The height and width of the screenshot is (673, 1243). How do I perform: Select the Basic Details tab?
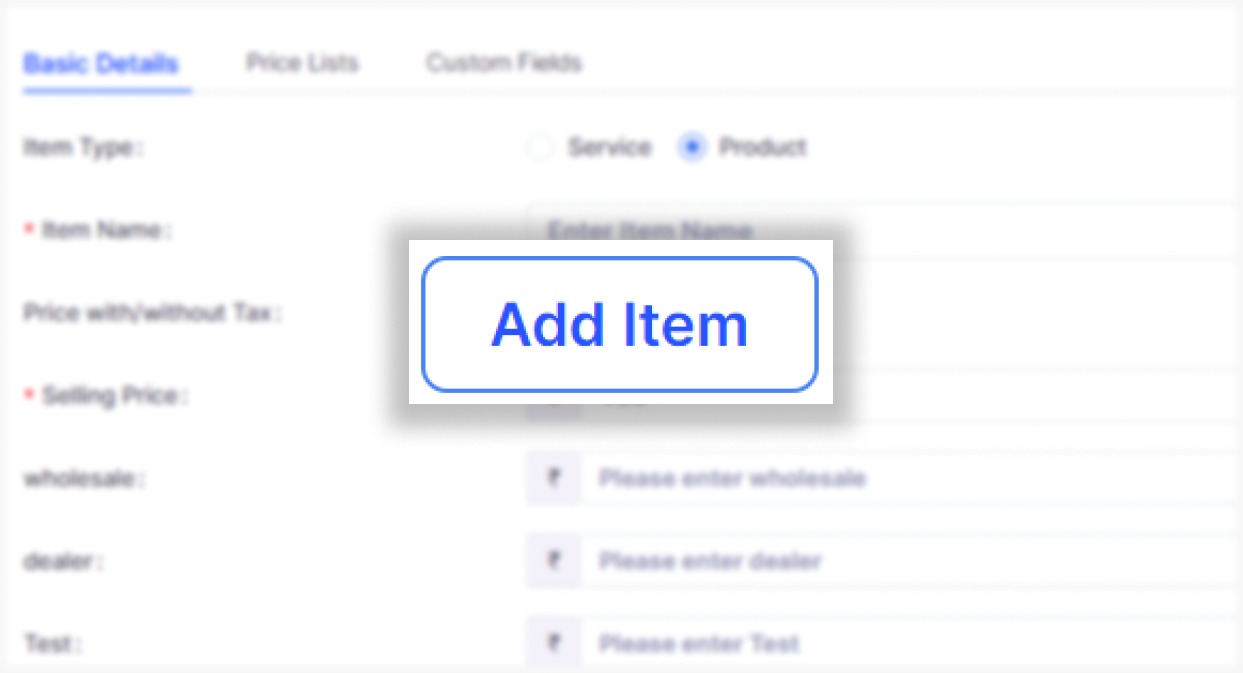[104, 62]
